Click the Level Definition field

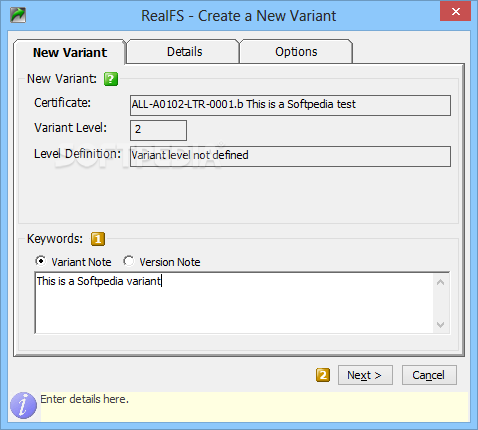pyautogui.click(x=290, y=156)
